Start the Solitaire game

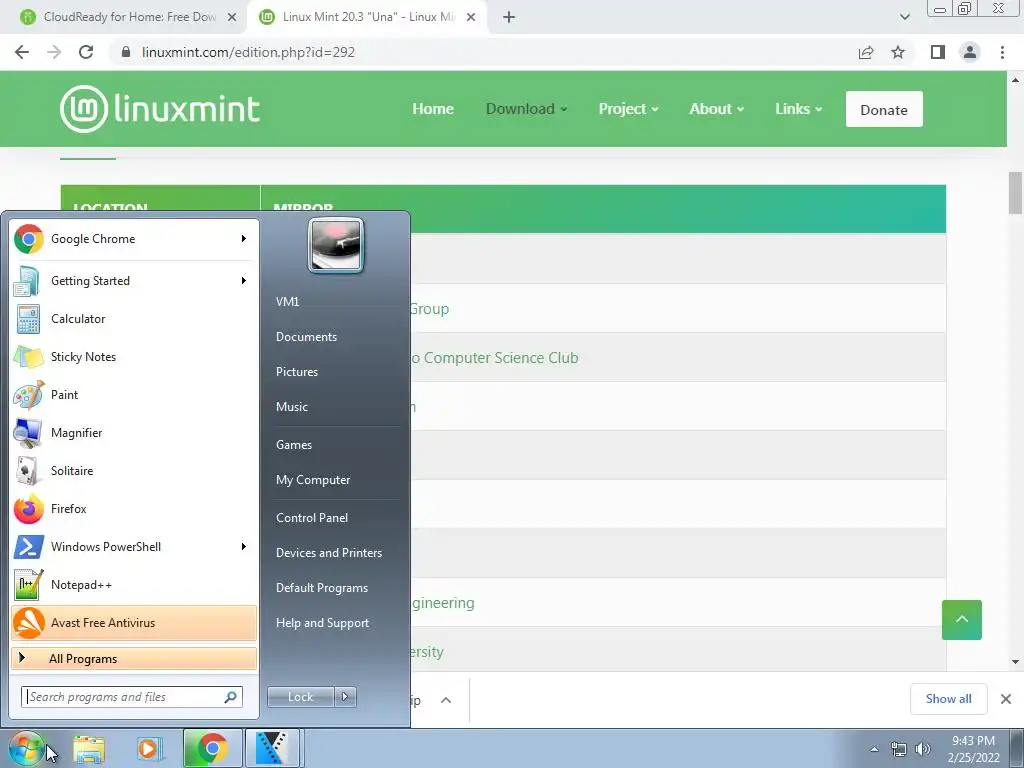coord(134,470)
